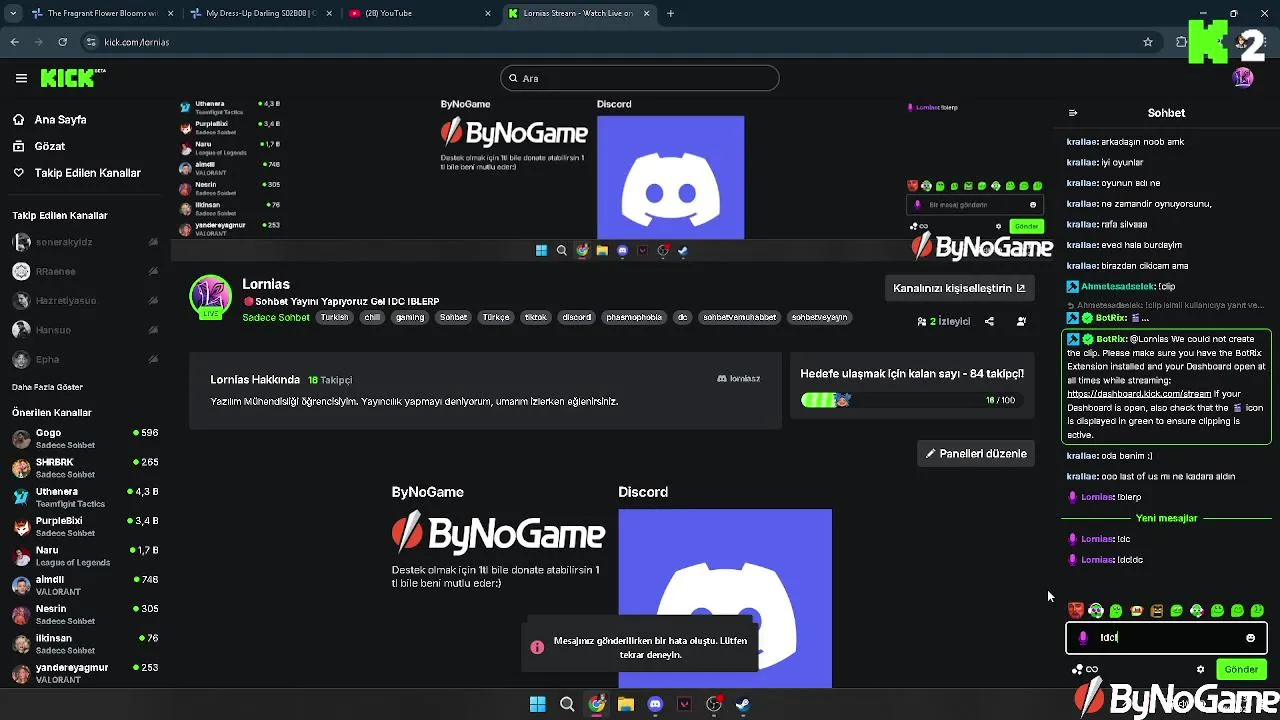
Task: Click the share icon beside İzleyici count
Action: [x=989, y=321]
